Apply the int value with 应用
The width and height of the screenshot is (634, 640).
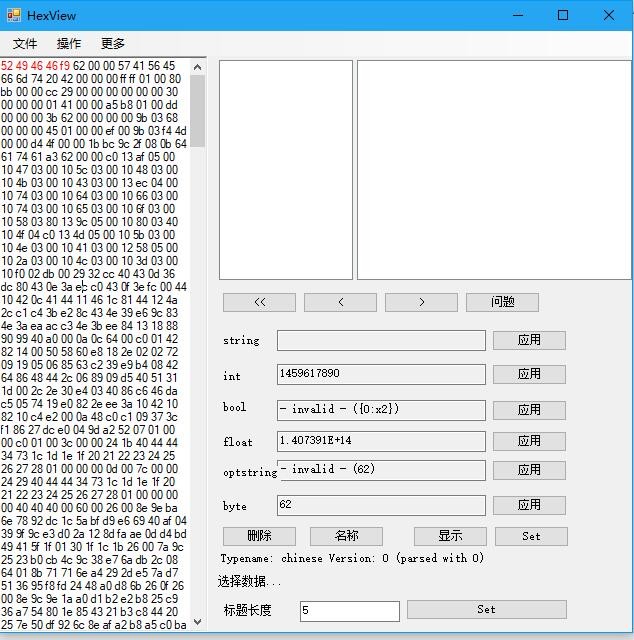point(529,374)
